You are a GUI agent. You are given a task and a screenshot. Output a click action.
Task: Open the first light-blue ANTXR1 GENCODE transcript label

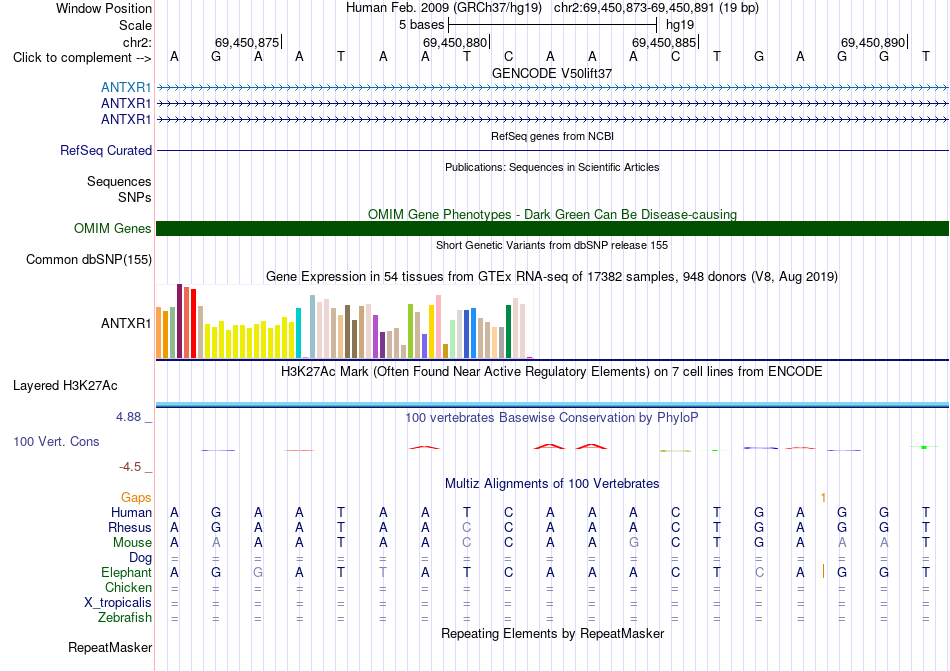point(126,87)
